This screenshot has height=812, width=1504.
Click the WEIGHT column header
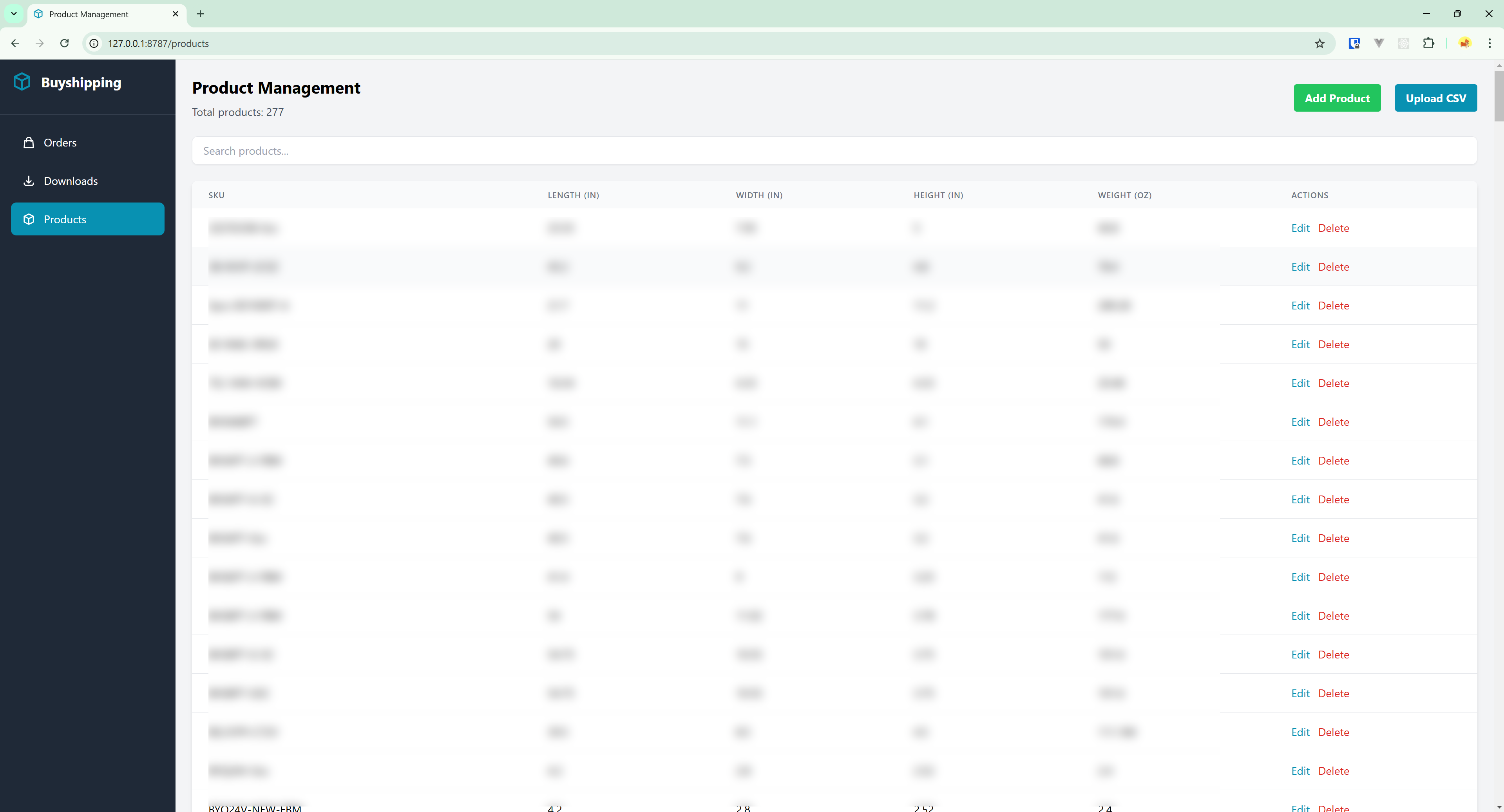[x=1124, y=195]
